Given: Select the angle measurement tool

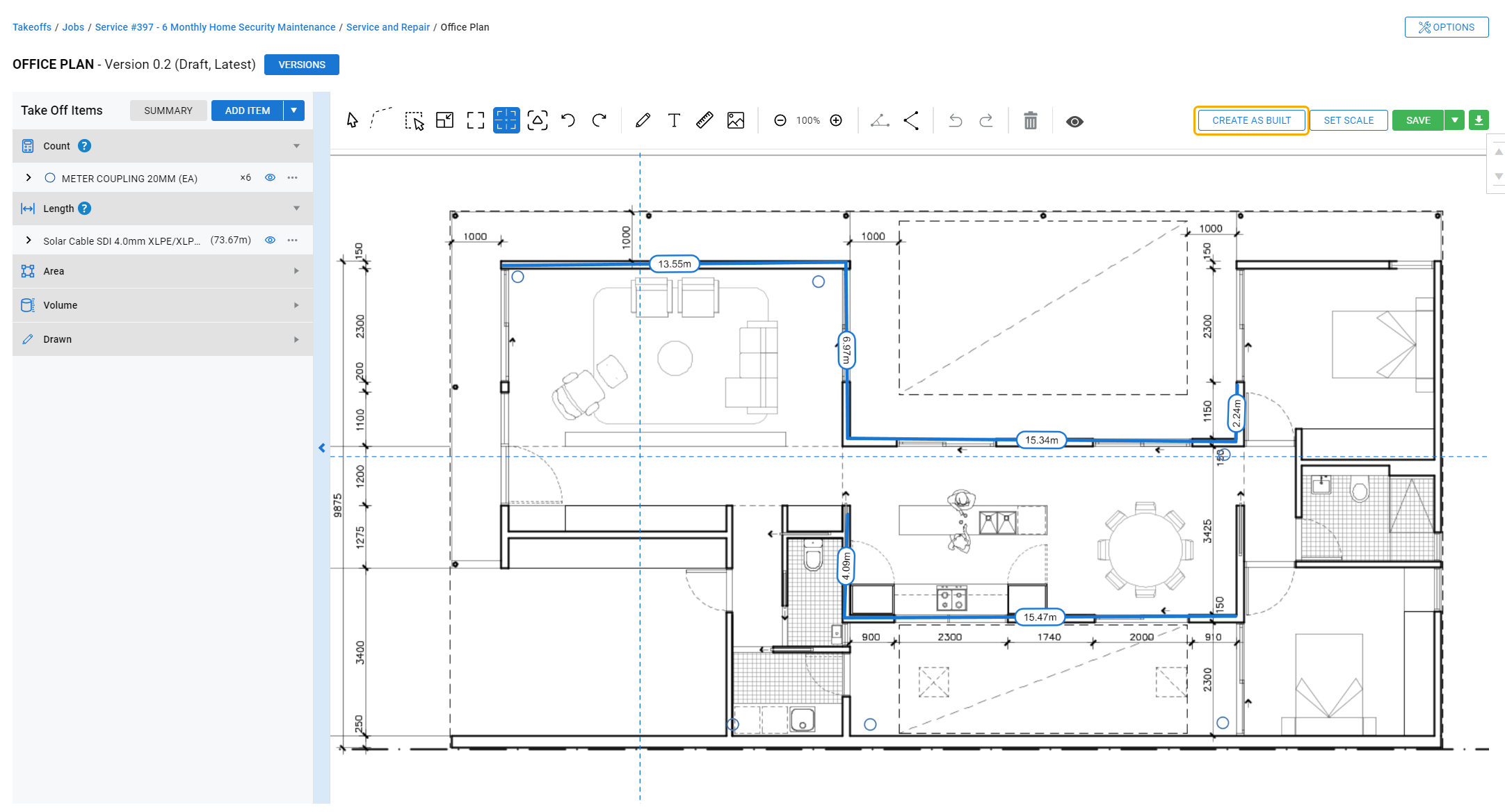Looking at the screenshot, I should pyautogui.click(x=880, y=120).
